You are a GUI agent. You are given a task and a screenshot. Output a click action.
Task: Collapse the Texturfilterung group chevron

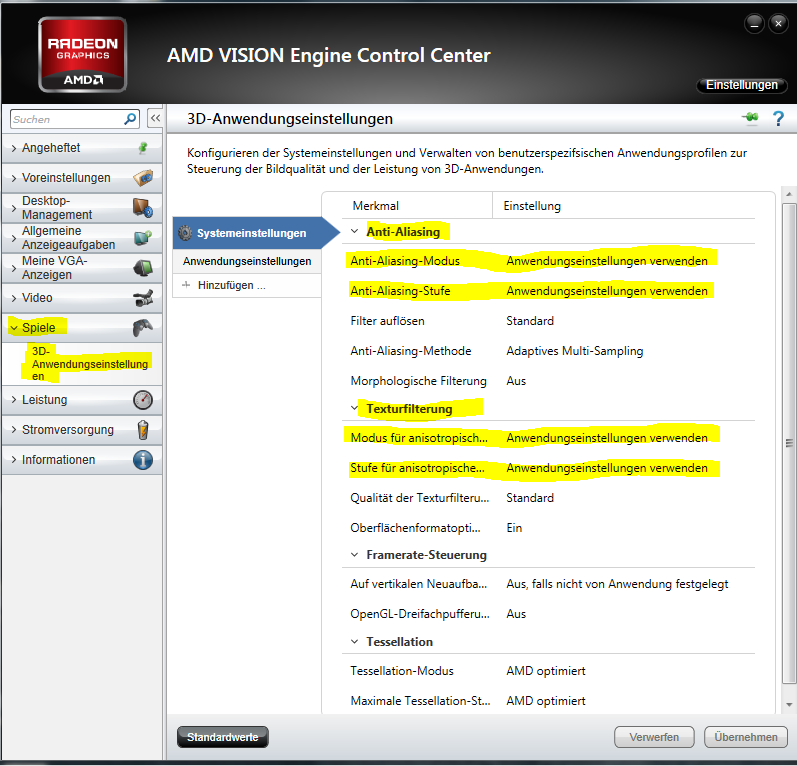(354, 408)
